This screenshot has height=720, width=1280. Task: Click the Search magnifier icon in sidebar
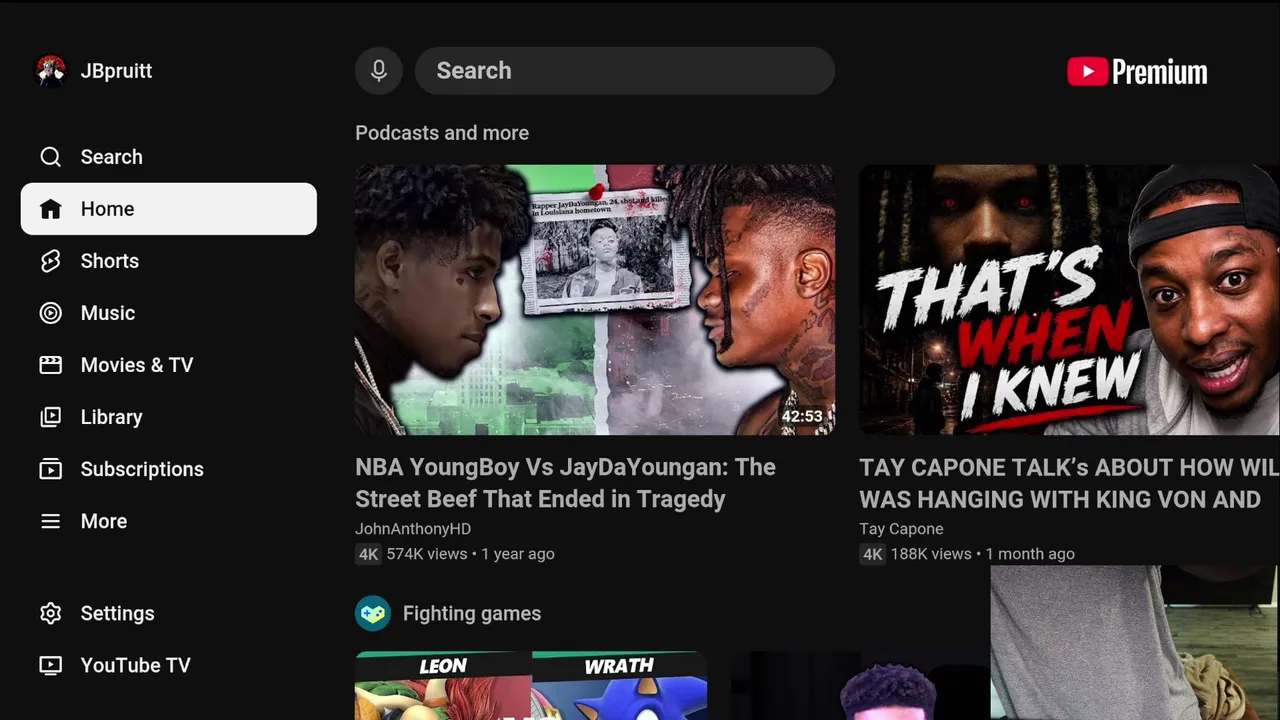click(51, 157)
